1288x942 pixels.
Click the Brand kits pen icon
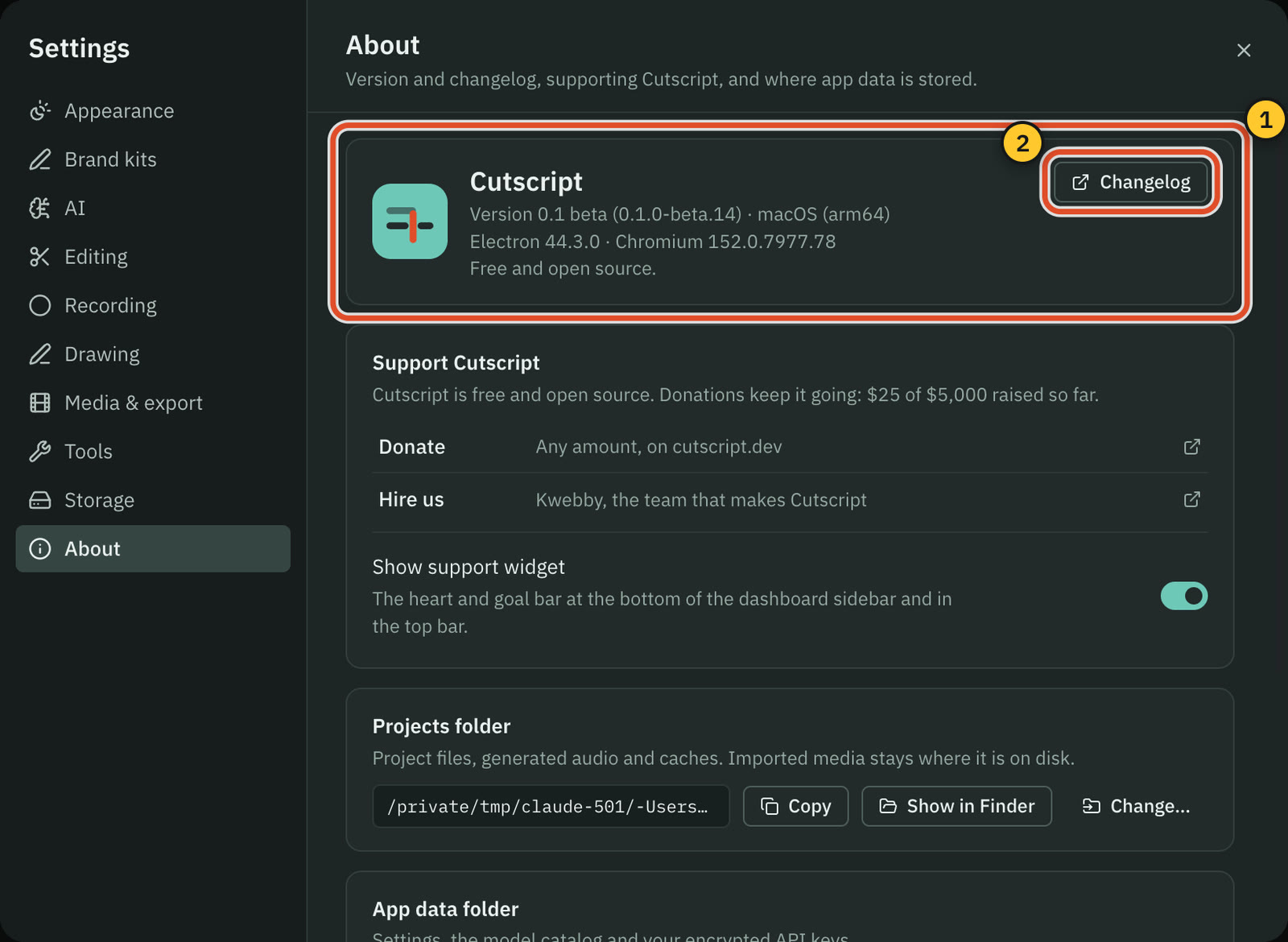[39, 159]
